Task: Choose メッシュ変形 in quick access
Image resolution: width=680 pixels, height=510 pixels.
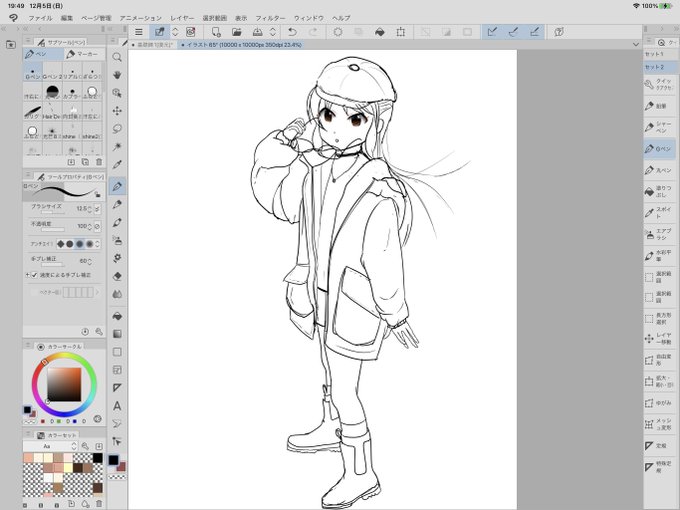Action: [x=659, y=424]
